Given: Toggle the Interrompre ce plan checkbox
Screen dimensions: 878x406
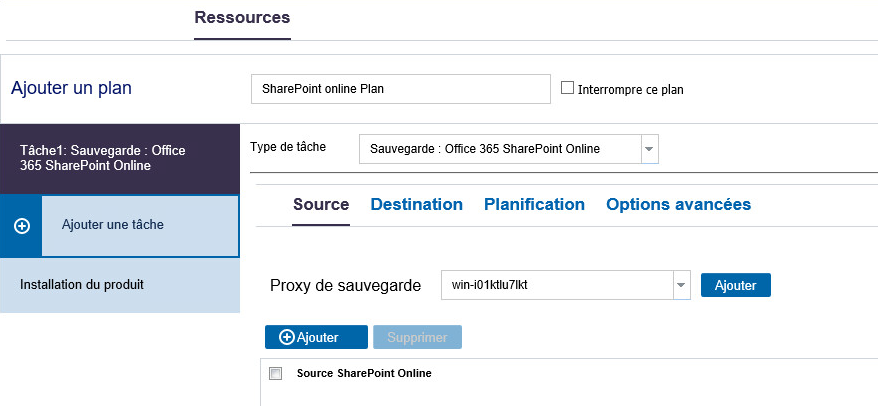Looking at the screenshot, I should [x=567, y=88].
